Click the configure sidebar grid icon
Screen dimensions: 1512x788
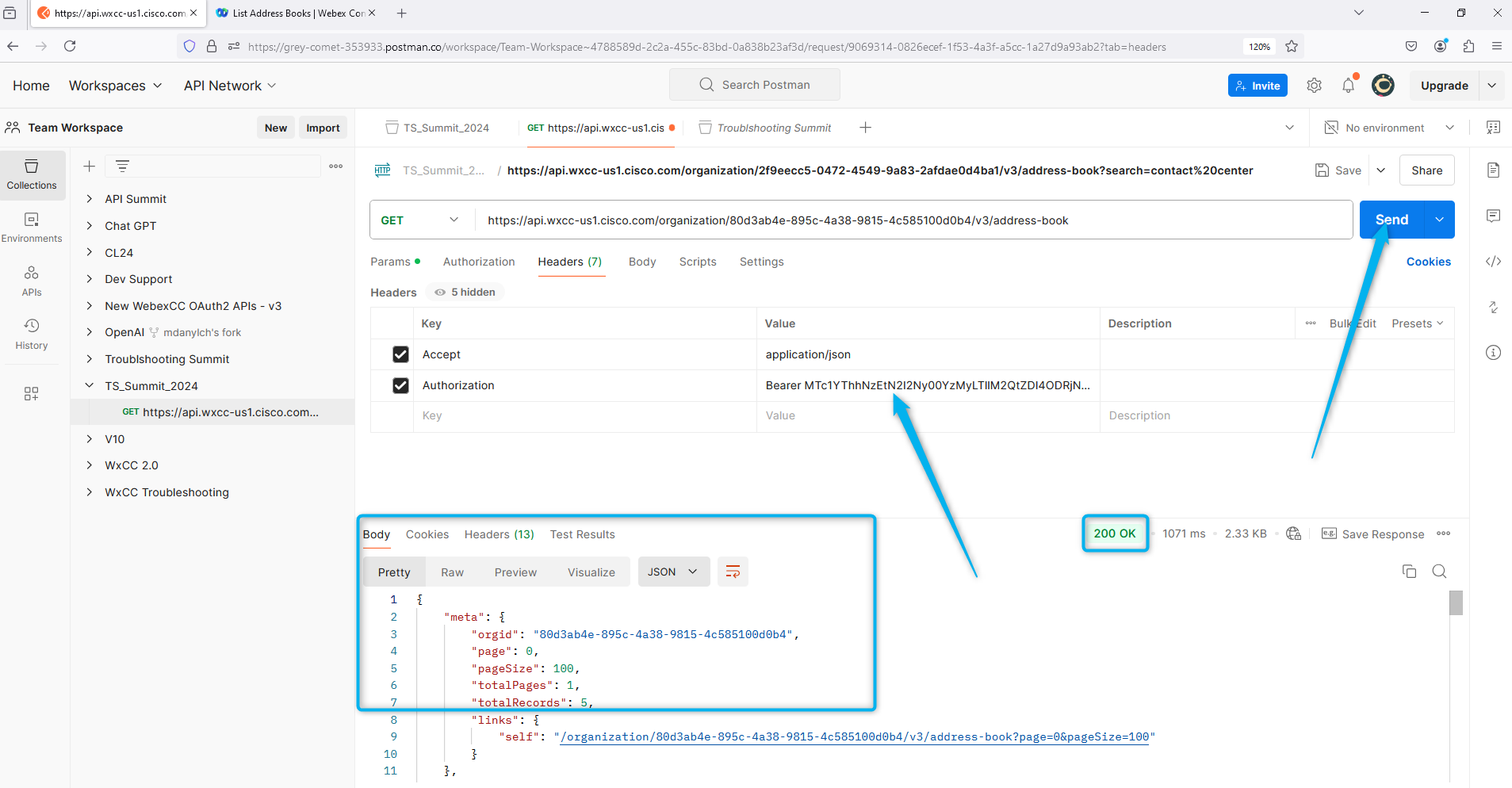point(31,394)
